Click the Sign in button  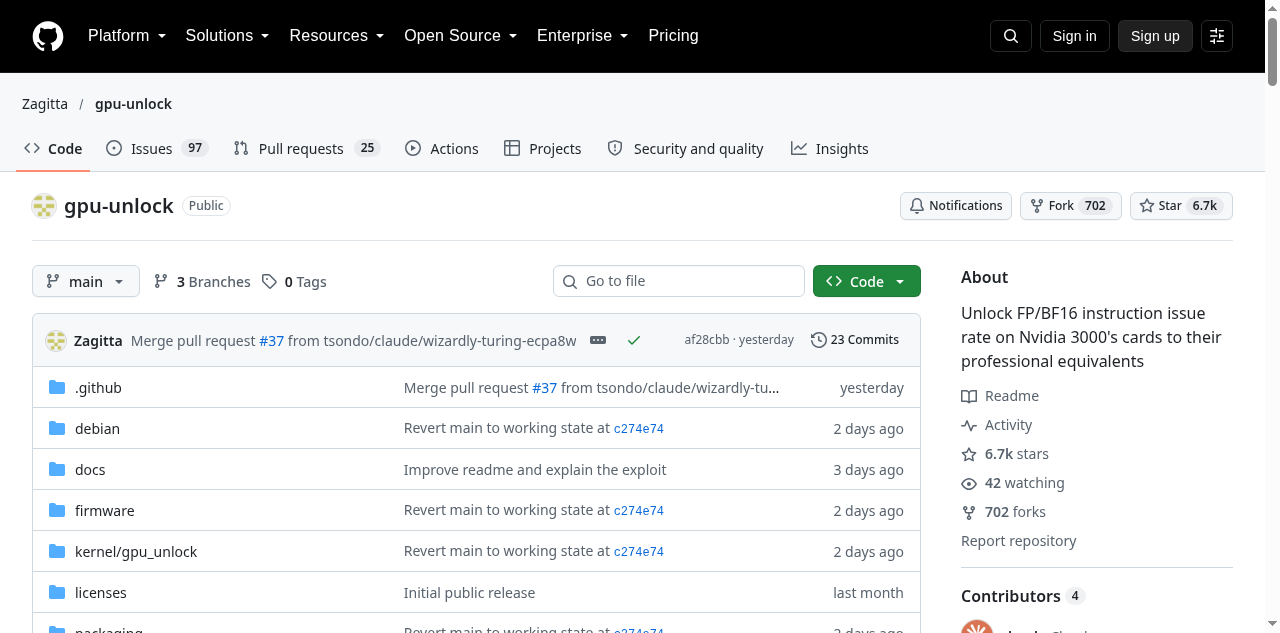1075,36
